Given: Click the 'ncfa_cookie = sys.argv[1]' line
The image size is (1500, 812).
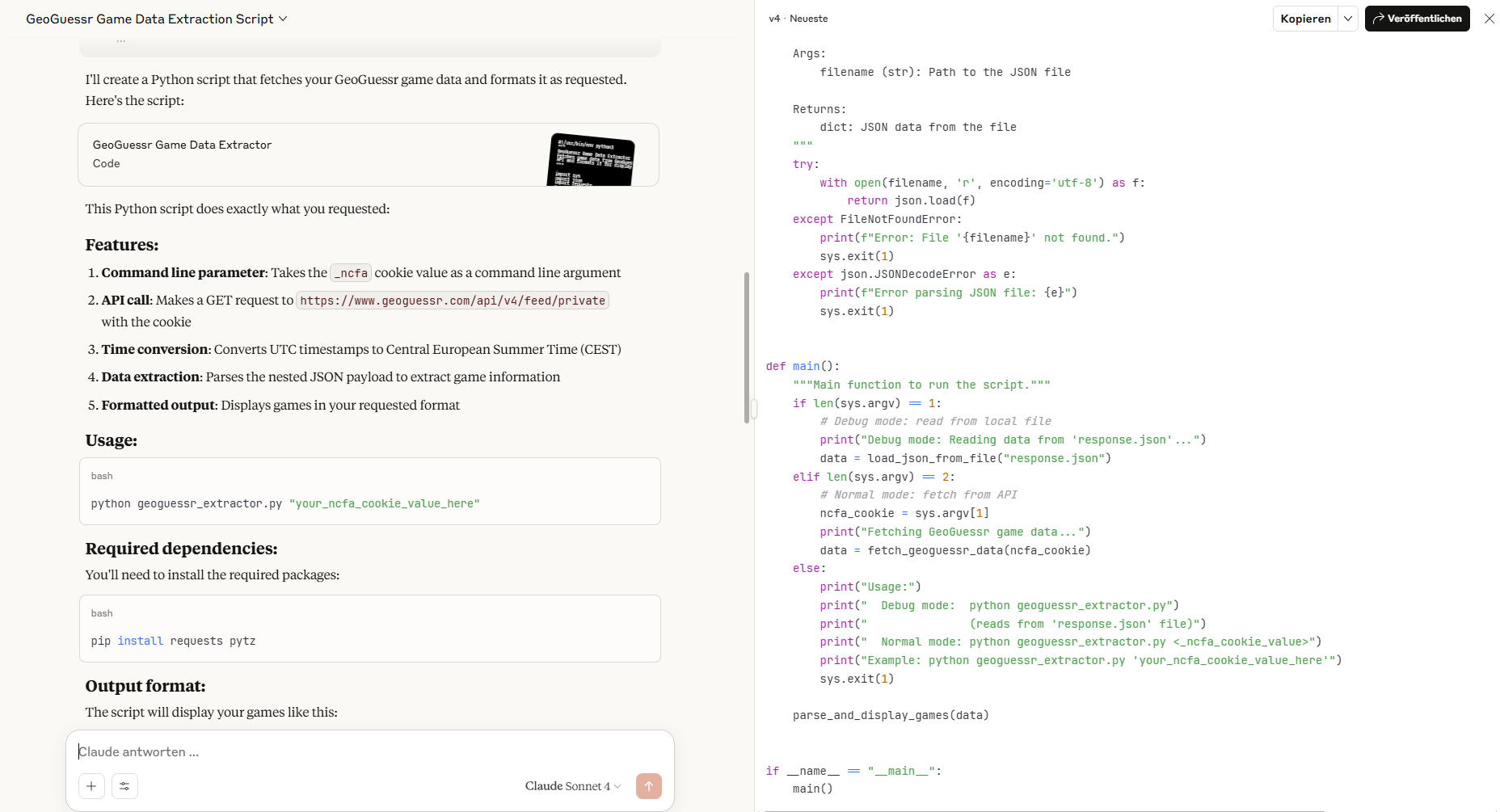Looking at the screenshot, I should 904,513.
